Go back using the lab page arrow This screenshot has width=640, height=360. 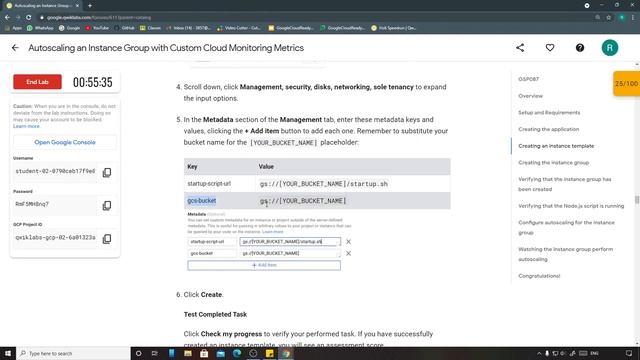15,48
